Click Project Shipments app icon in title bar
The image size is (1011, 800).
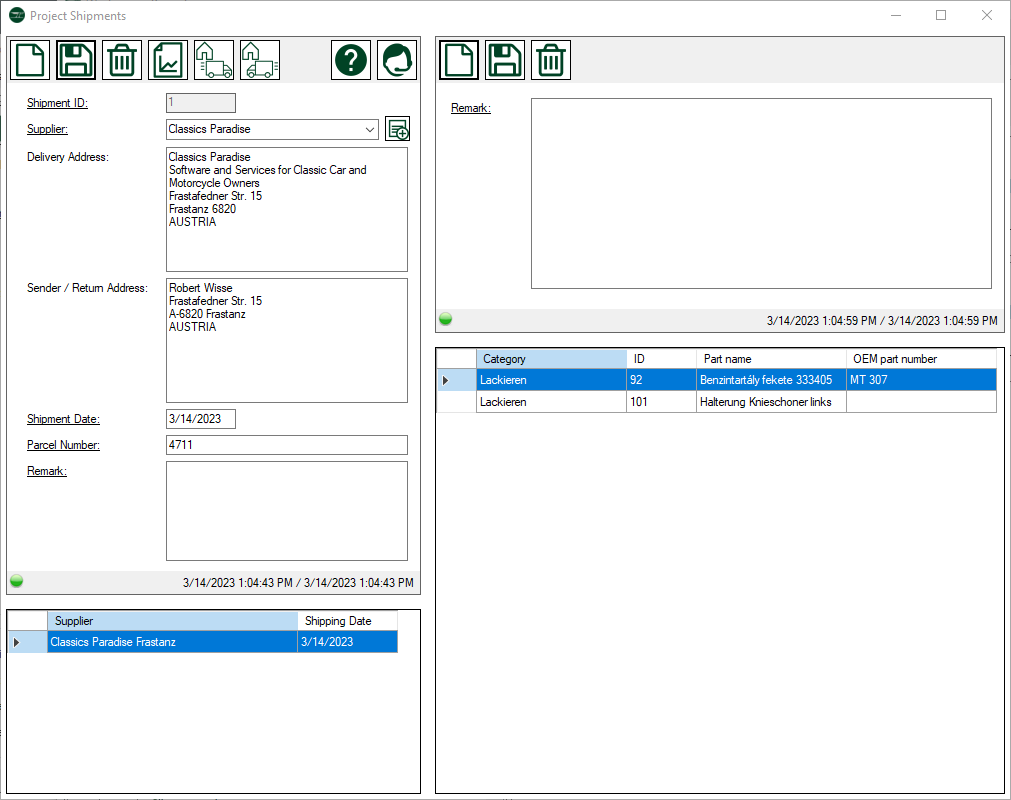pos(17,15)
